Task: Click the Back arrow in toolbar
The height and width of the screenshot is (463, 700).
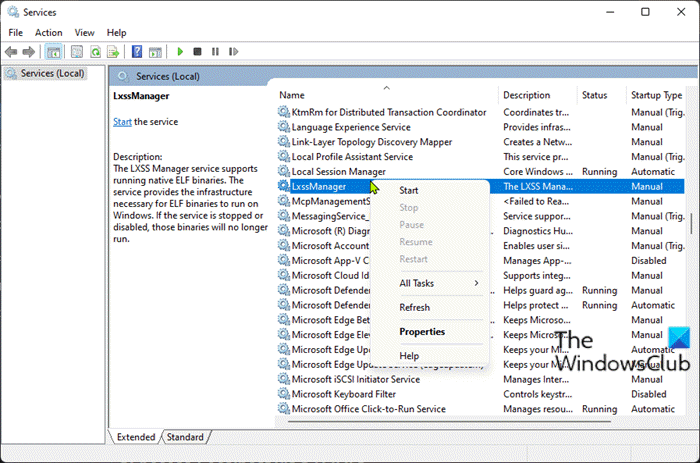Action: [x=11, y=51]
